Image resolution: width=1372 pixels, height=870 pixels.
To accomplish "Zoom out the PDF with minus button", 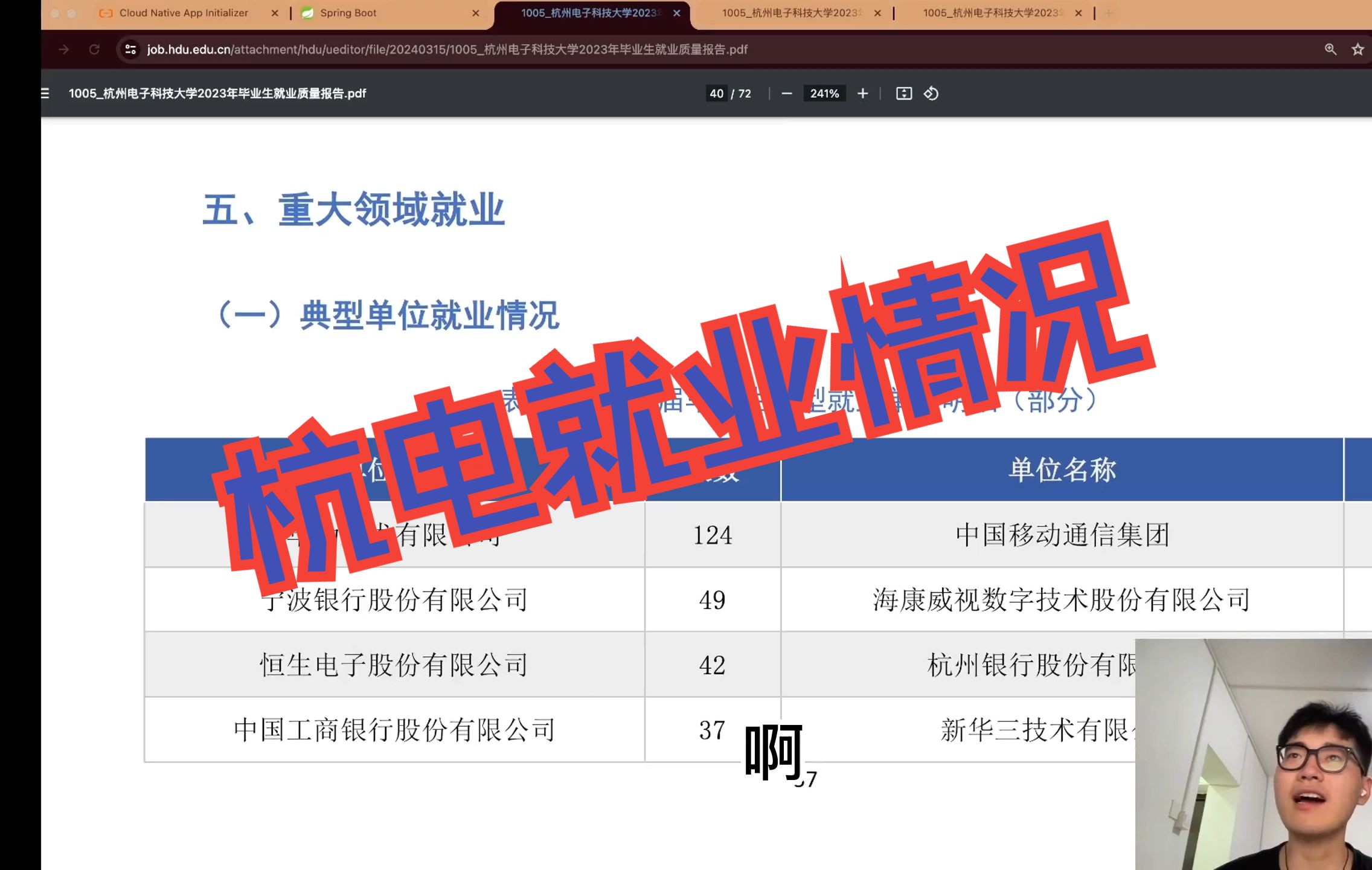I will point(786,93).
